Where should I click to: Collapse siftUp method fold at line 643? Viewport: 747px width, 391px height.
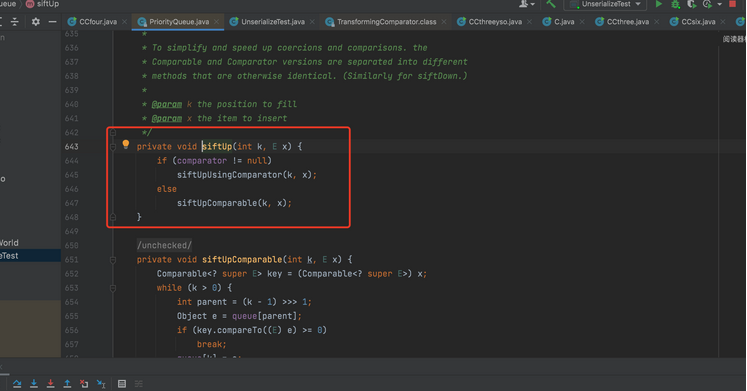(x=113, y=147)
